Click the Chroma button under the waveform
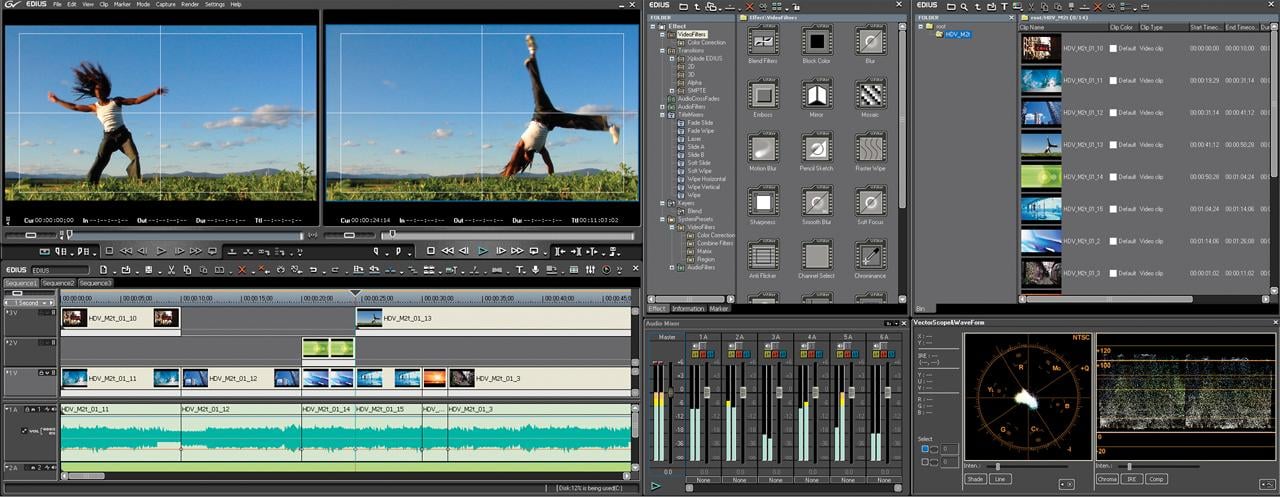1280x497 pixels. point(1107,479)
